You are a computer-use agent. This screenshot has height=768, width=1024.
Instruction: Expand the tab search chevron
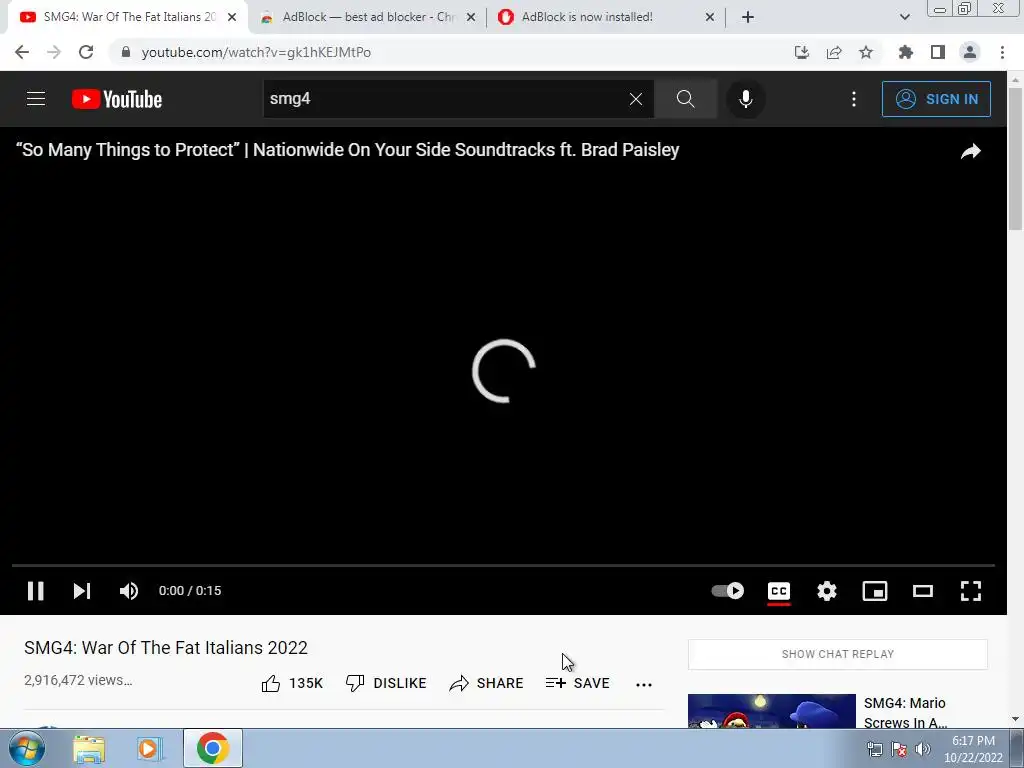click(x=904, y=17)
